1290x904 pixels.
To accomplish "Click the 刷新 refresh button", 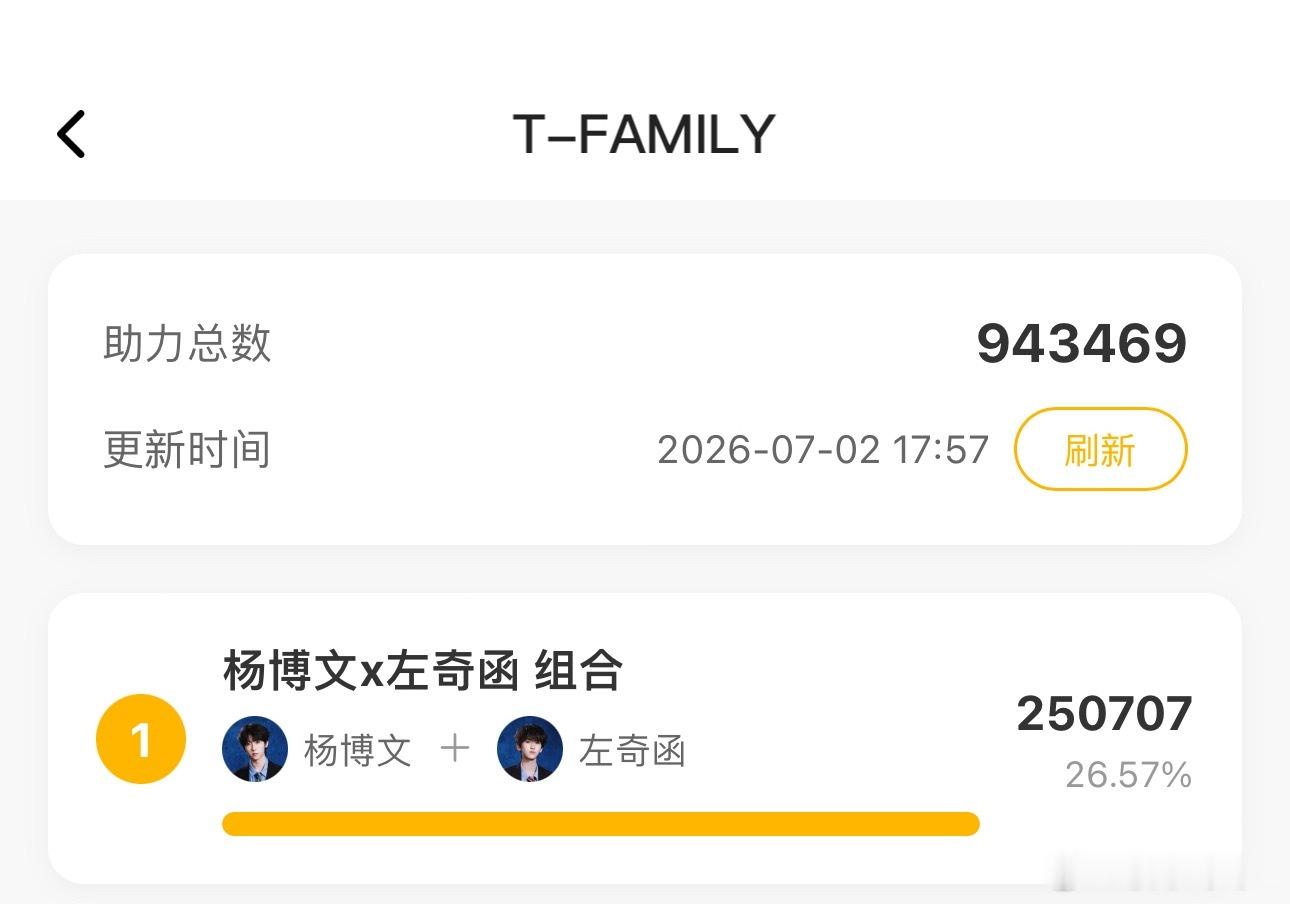I will [x=1101, y=449].
